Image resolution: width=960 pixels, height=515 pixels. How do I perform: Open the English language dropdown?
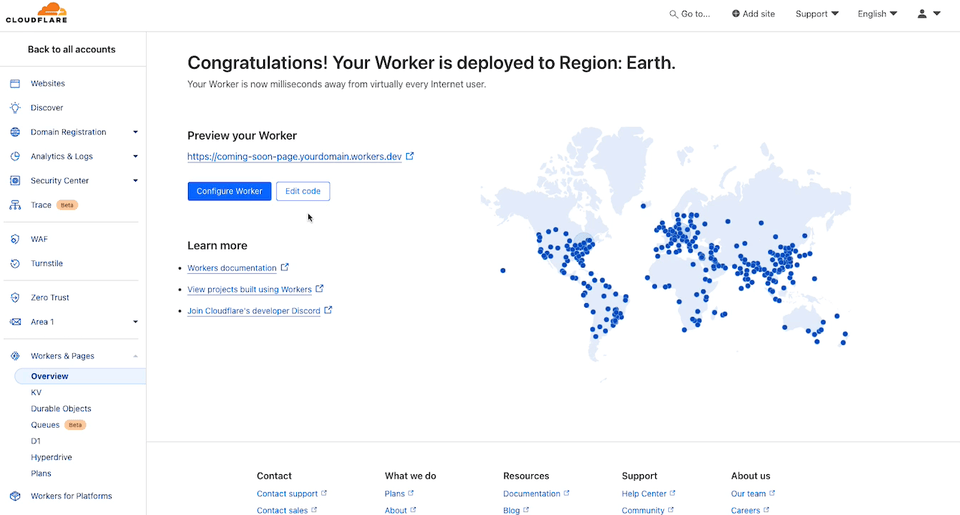coord(877,13)
